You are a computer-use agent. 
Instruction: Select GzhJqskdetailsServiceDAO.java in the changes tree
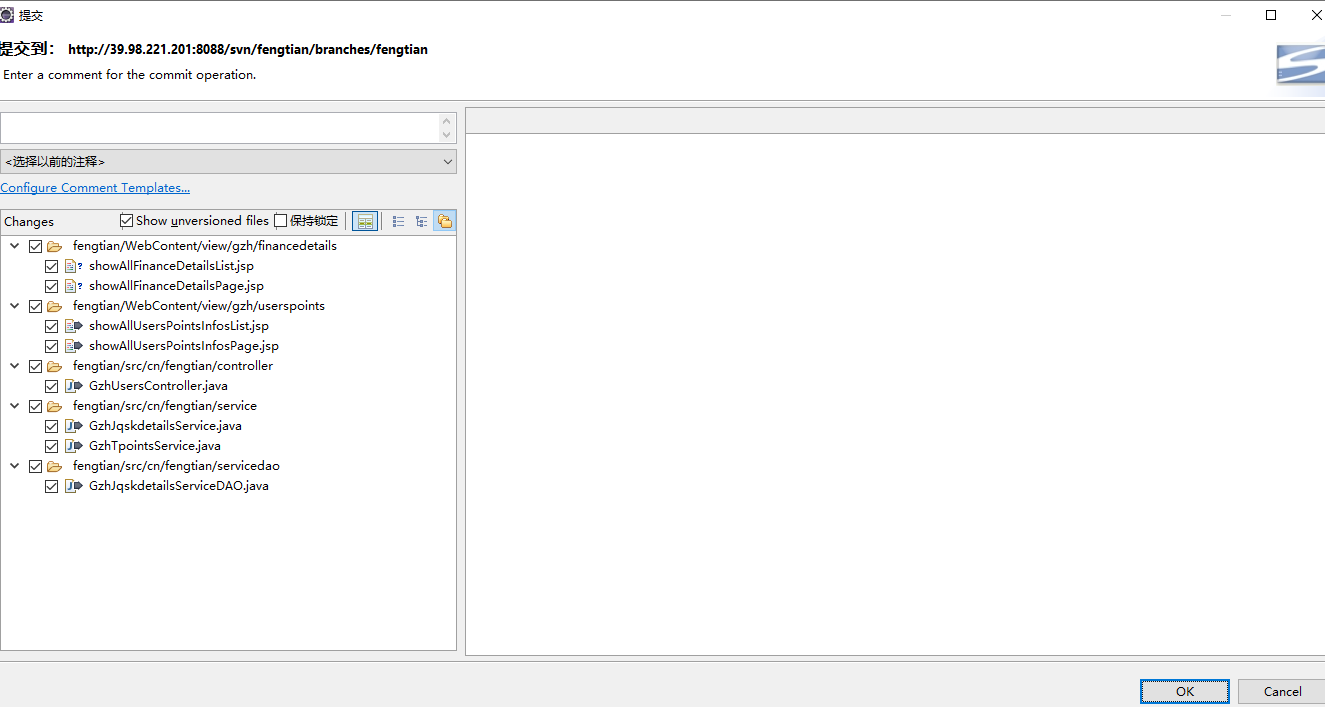pos(178,486)
